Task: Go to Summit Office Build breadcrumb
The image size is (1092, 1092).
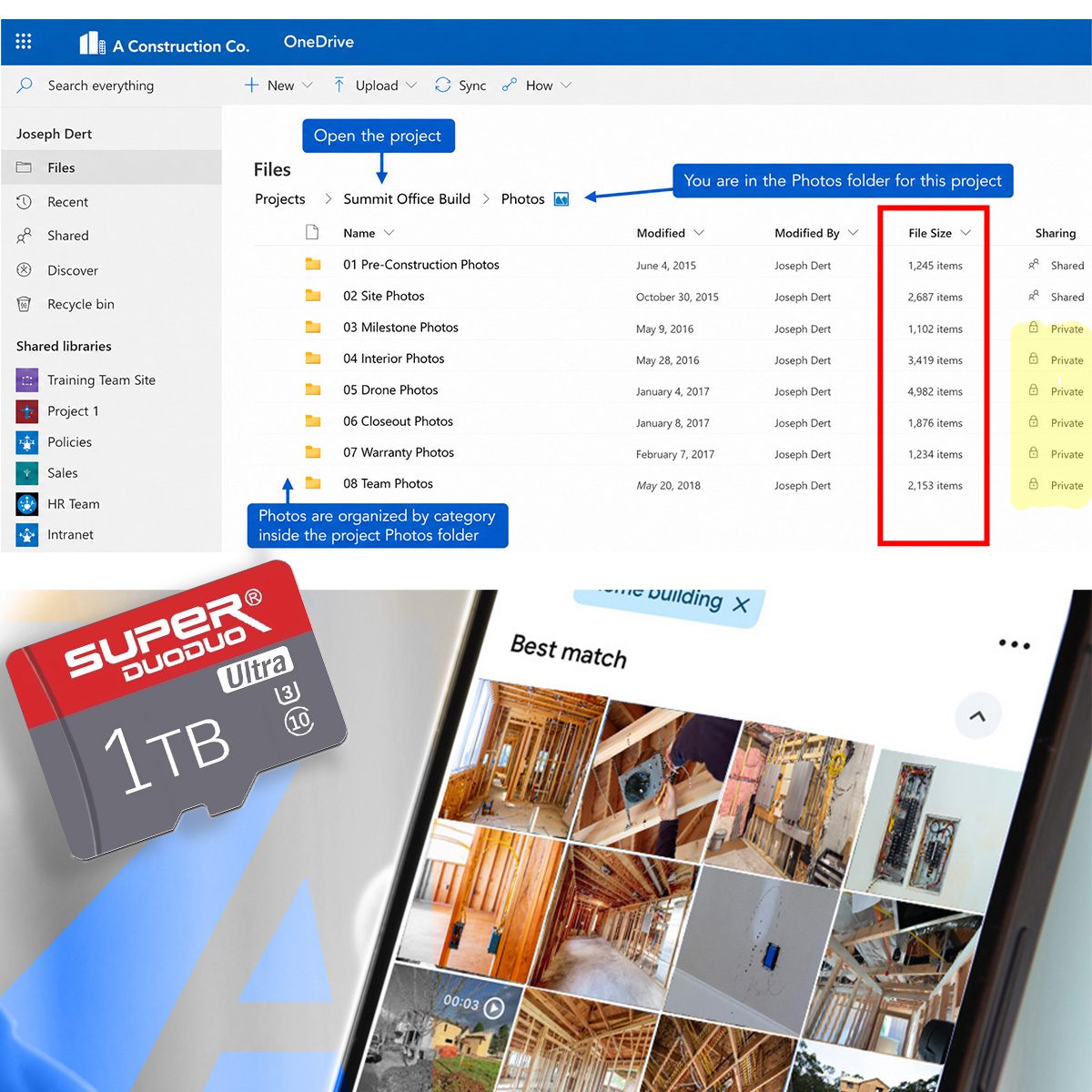Action: point(407,199)
